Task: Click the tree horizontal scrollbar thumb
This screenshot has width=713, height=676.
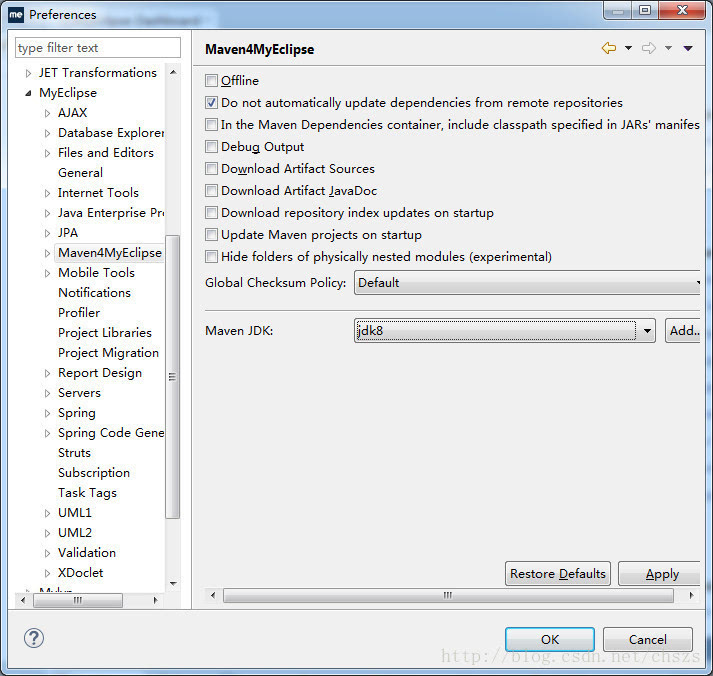Action: 78,600
